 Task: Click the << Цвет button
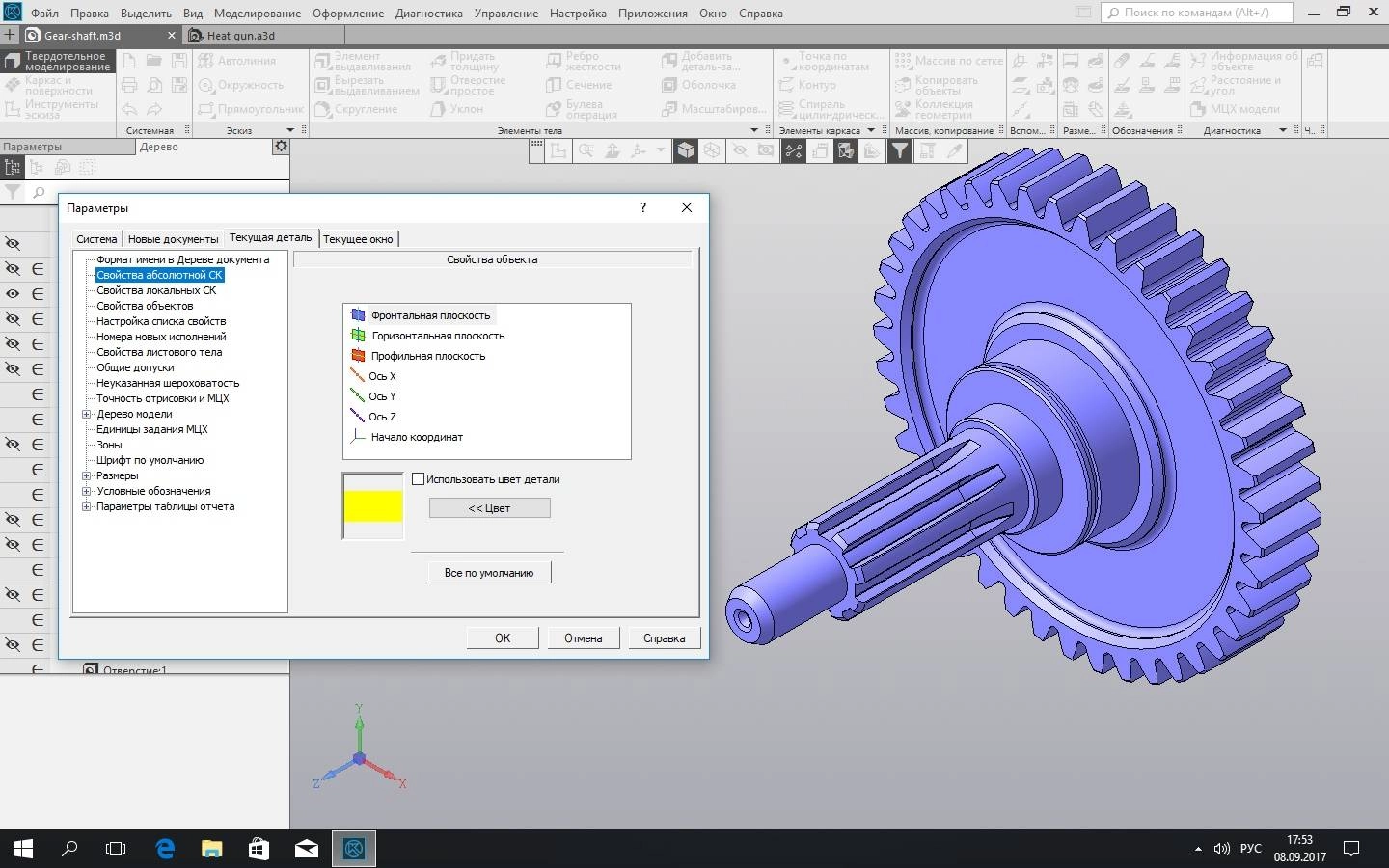pyautogui.click(x=490, y=508)
